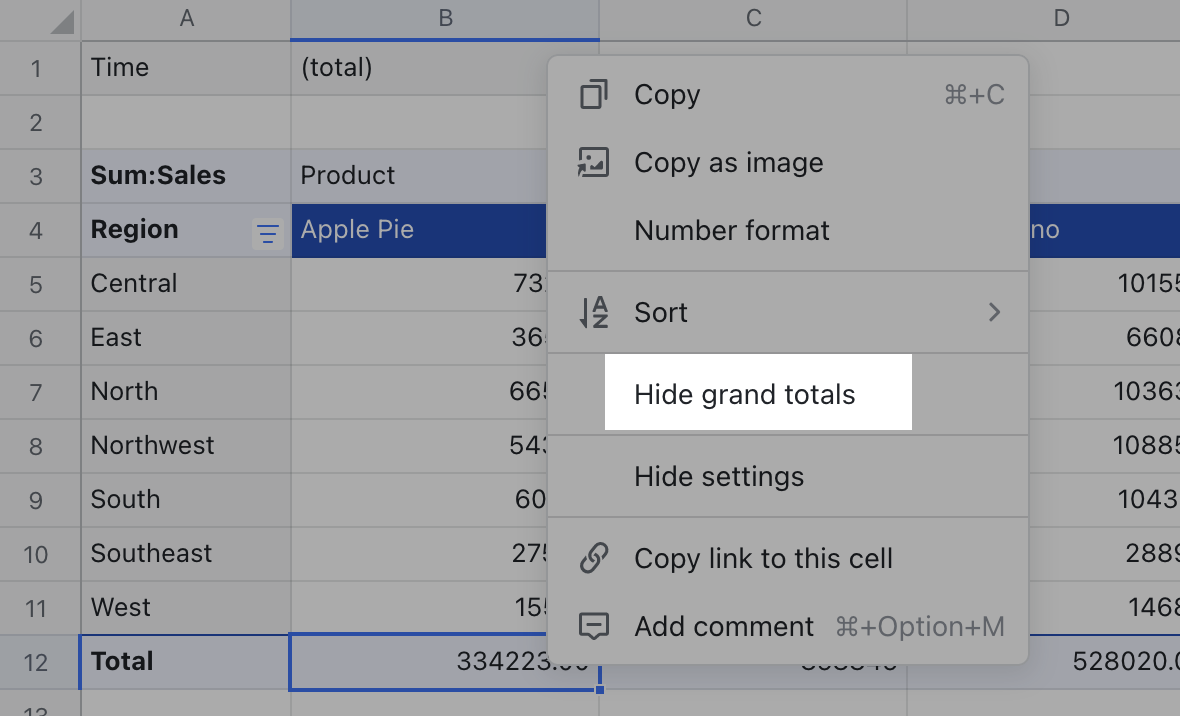
Task: Click the chain link icon
Action: click(594, 559)
